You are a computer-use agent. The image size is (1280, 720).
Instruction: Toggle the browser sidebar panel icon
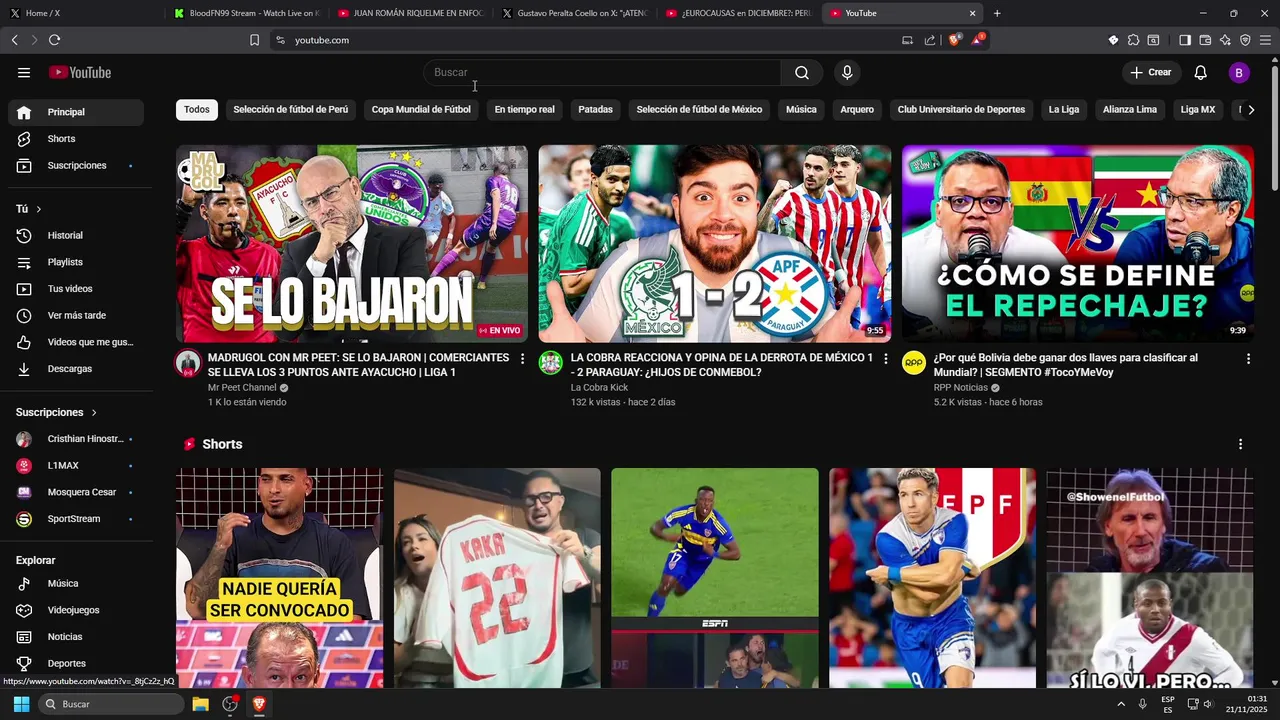pos(1185,40)
